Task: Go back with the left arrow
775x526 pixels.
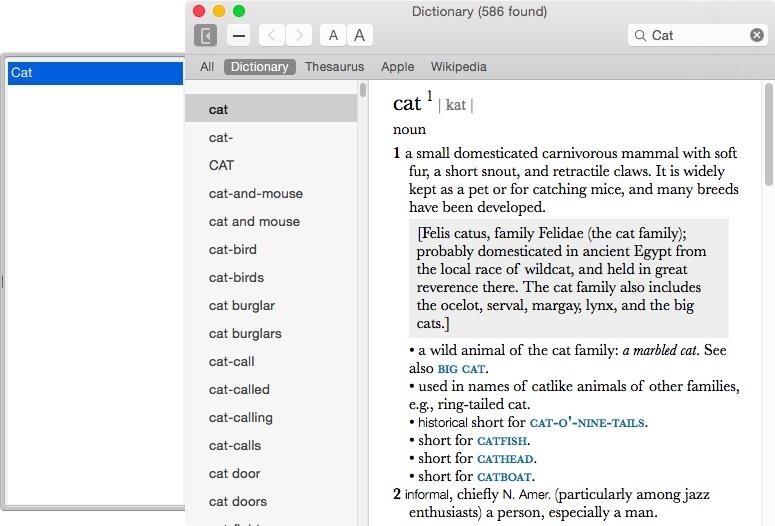Action: click(x=272, y=36)
